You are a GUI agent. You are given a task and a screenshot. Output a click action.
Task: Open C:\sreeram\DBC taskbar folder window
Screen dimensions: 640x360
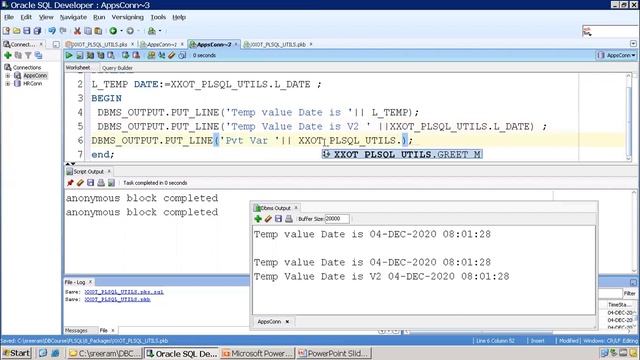click(104, 353)
